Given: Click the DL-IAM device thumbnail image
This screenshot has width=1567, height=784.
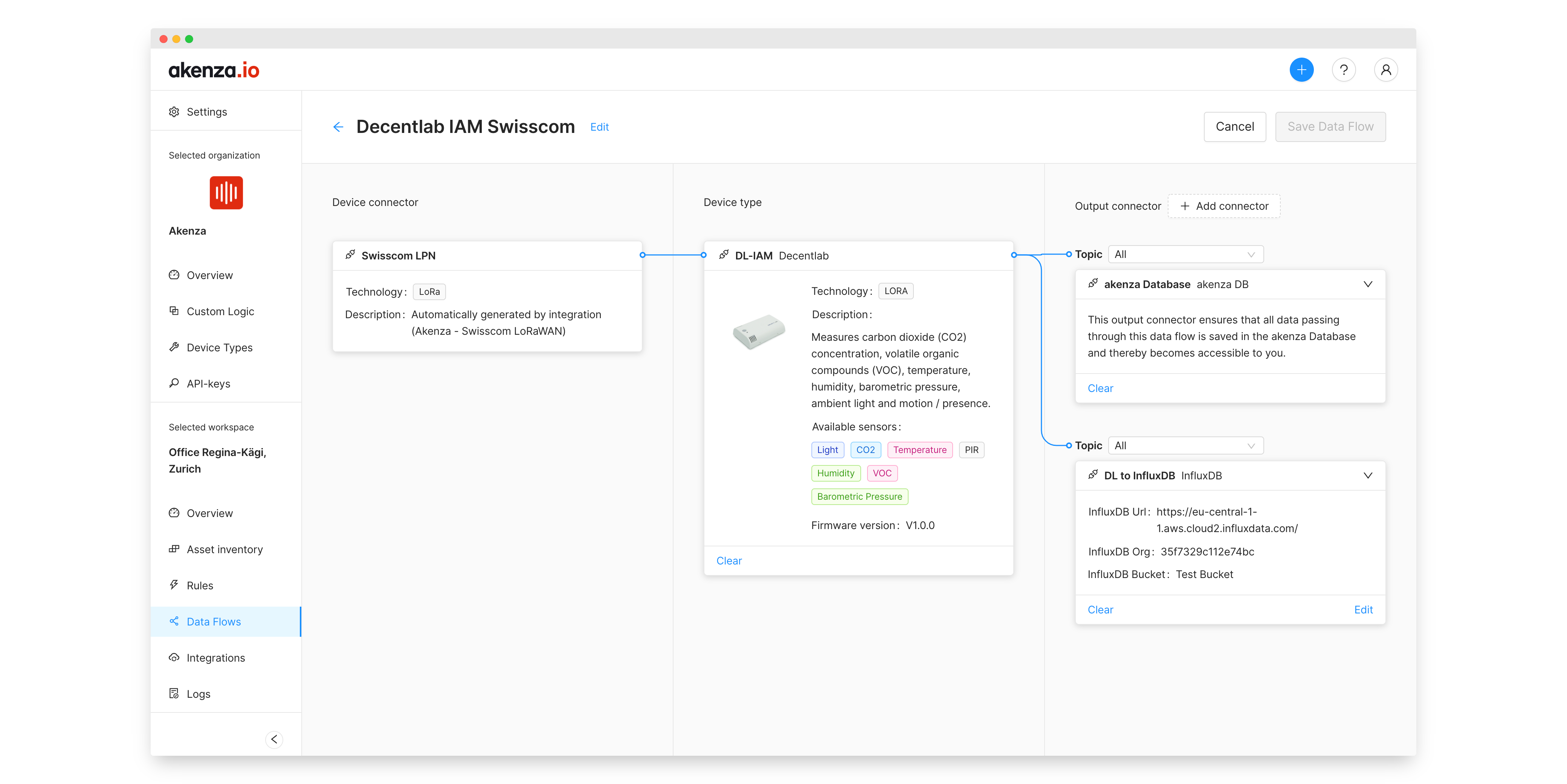Looking at the screenshot, I should coord(759,331).
